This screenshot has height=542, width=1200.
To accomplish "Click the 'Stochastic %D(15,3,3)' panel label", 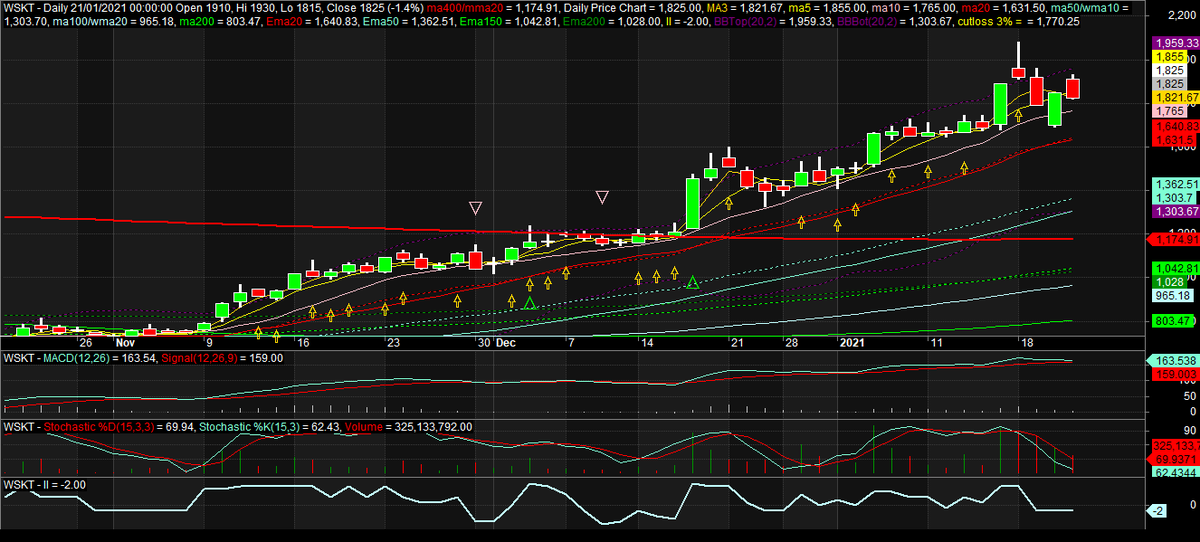I will click(98, 427).
